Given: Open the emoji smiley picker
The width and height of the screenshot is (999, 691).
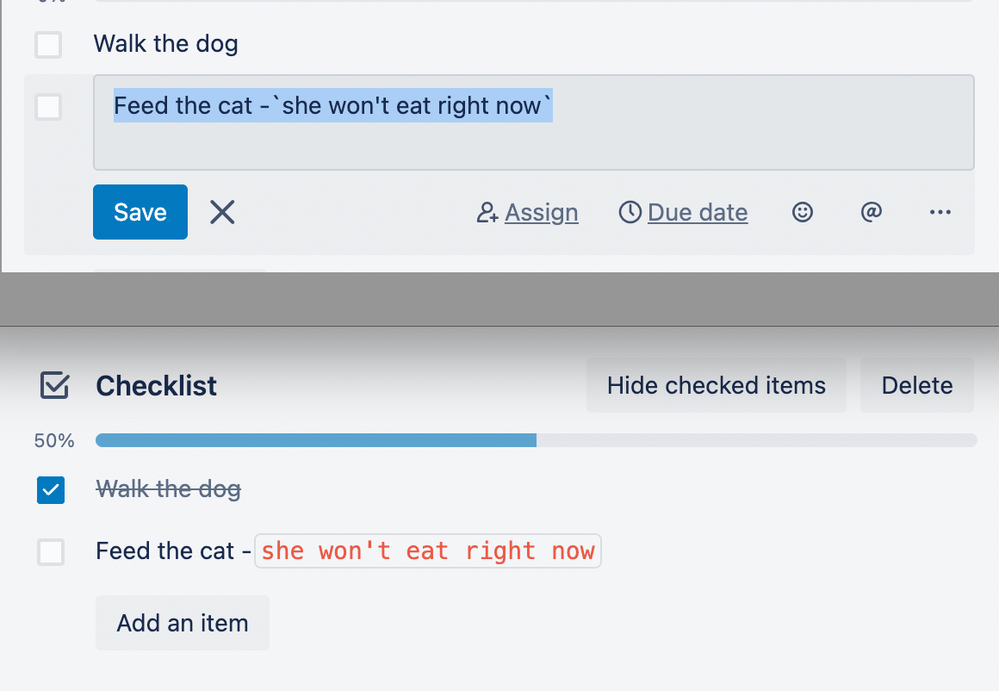Looking at the screenshot, I should [x=802, y=212].
